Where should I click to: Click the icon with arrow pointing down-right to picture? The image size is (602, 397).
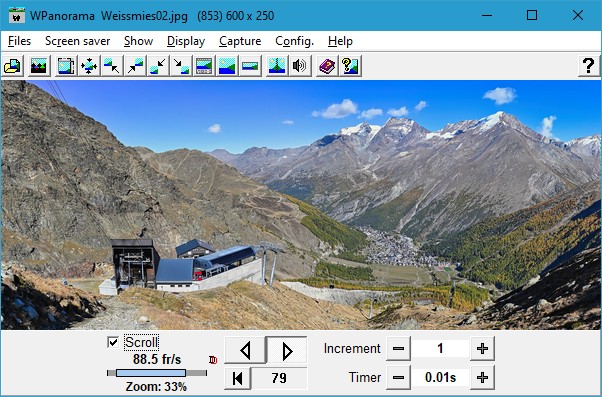tap(181, 66)
